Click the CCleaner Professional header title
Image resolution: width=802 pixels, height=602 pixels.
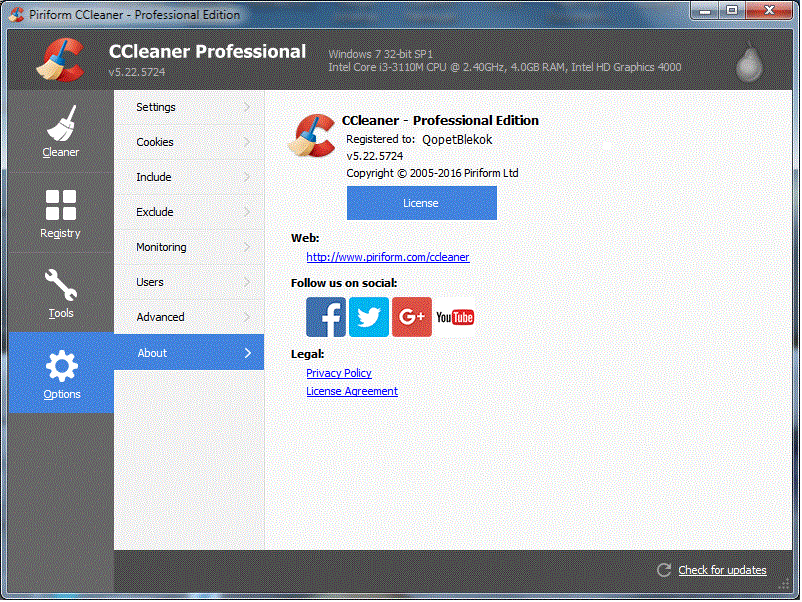click(x=207, y=52)
